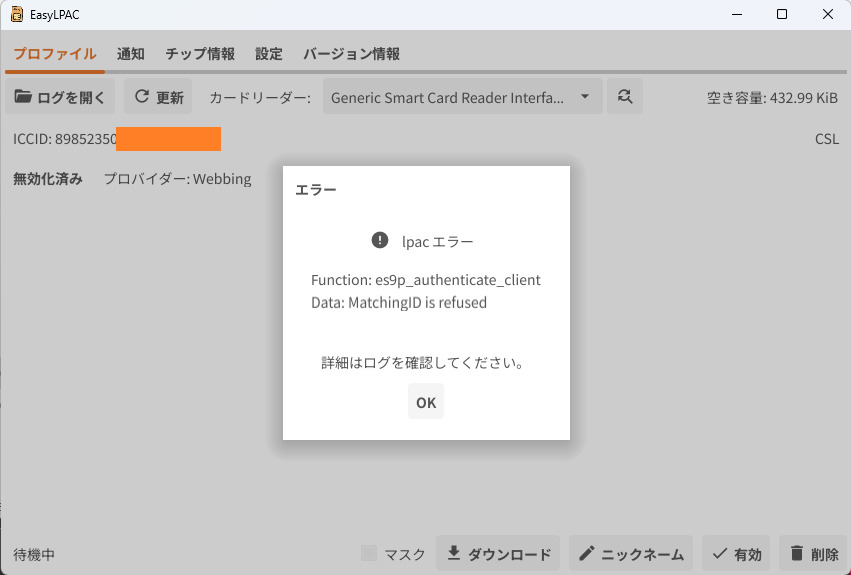Switch to the 通知 tab

[131, 54]
